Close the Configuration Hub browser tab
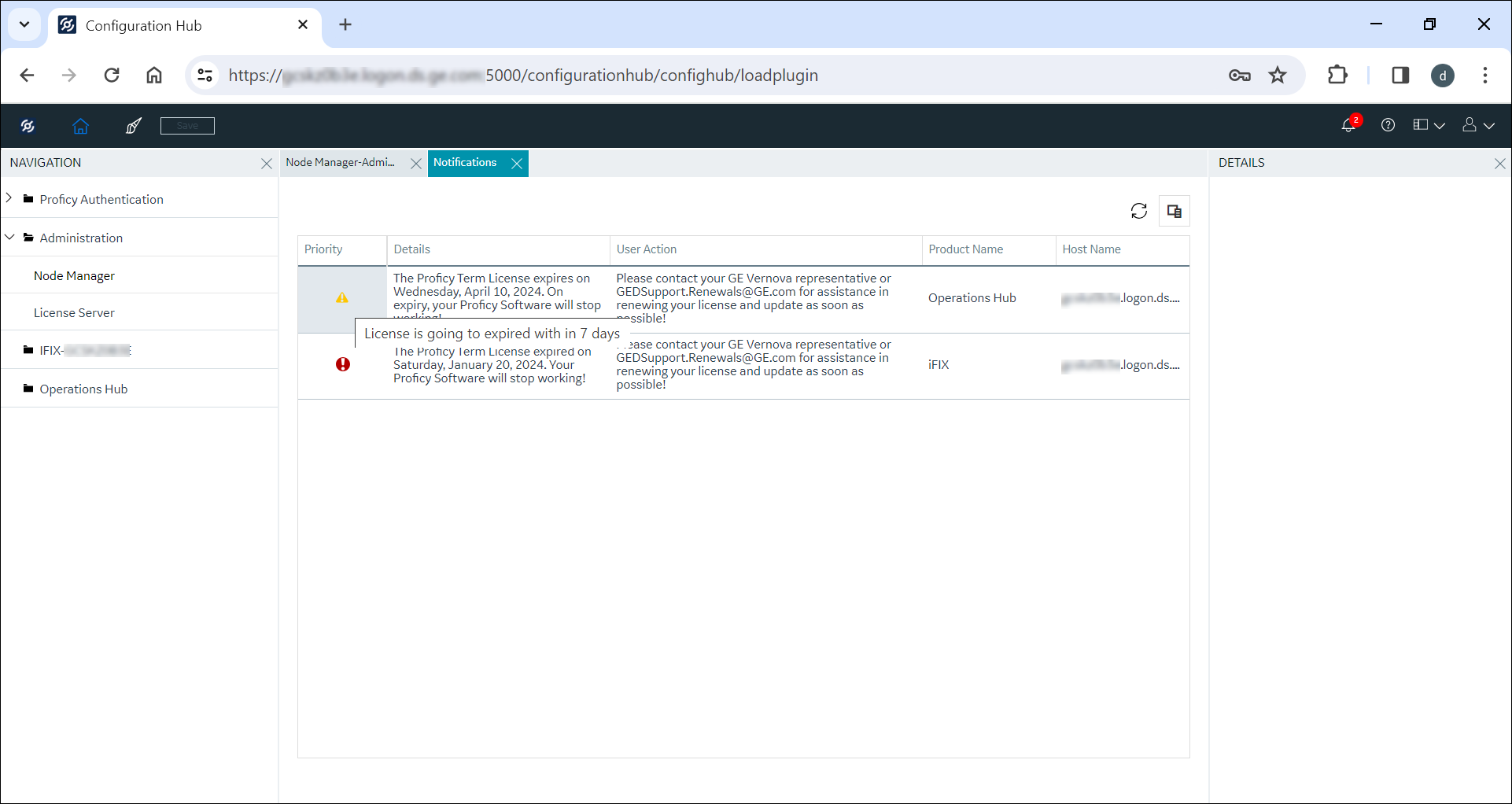This screenshot has height=804, width=1512. click(x=303, y=25)
